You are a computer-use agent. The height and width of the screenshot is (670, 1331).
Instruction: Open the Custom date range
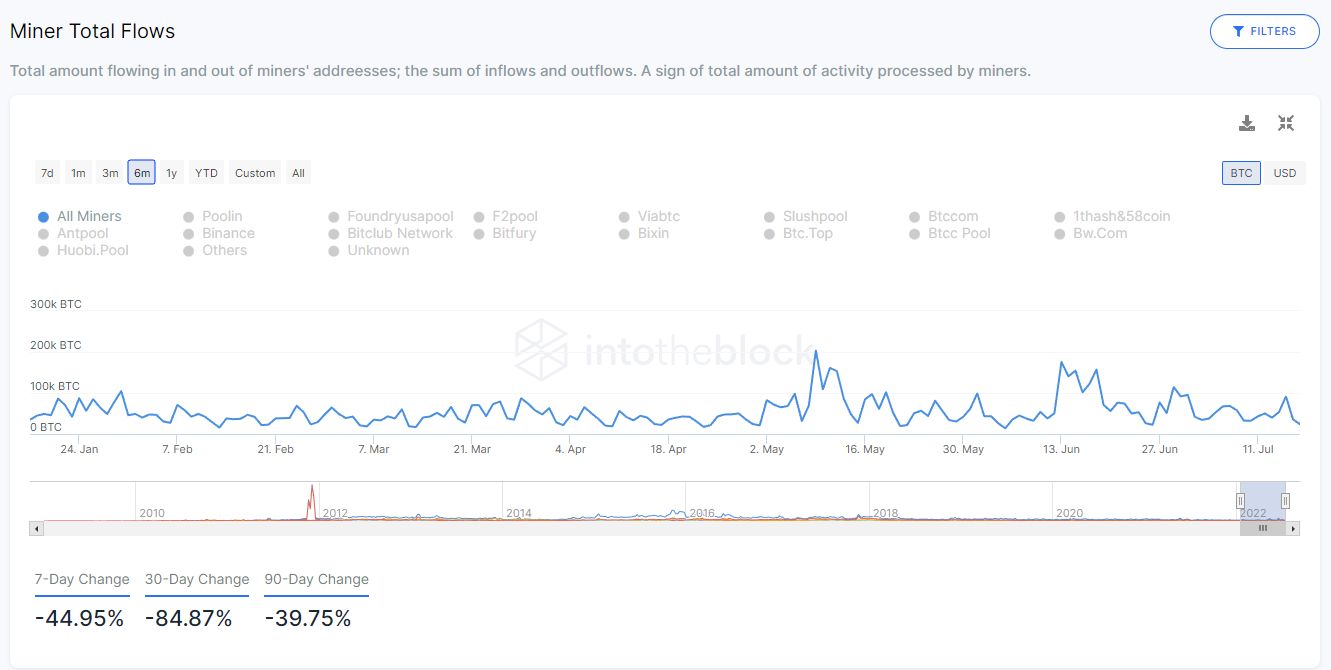[x=255, y=173]
